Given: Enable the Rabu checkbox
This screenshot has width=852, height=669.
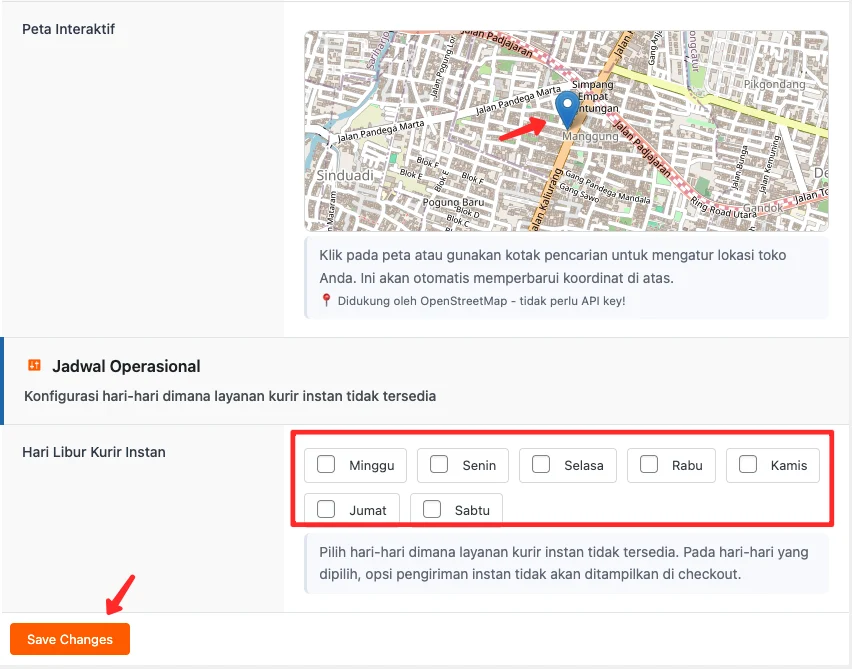Looking at the screenshot, I should 647,465.
